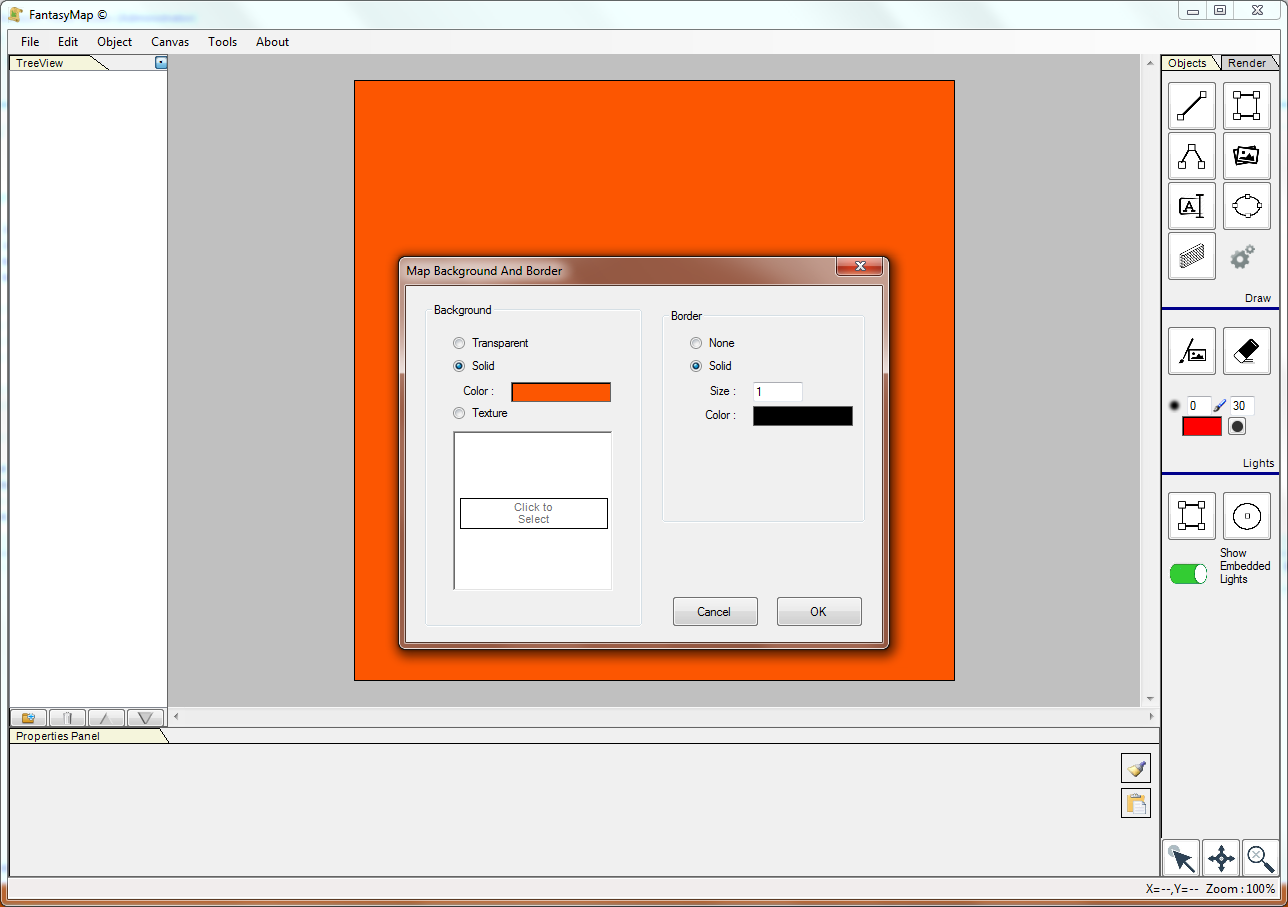The height and width of the screenshot is (907, 1288).
Task: Open the Edit menu
Action: [68, 42]
